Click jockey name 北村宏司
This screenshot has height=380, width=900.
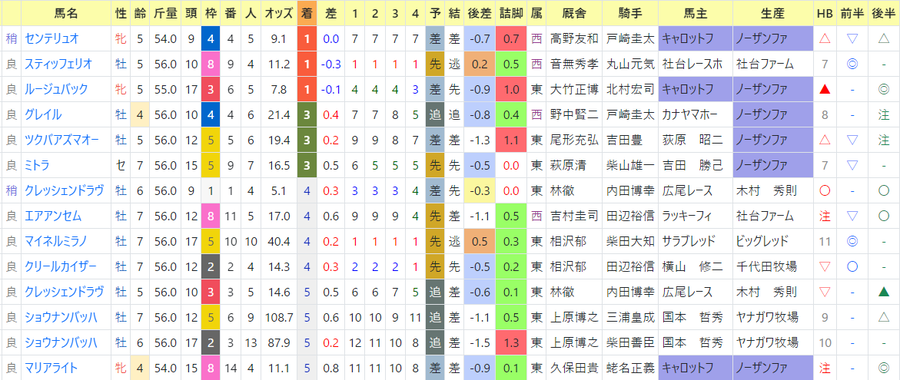tap(630, 90)
